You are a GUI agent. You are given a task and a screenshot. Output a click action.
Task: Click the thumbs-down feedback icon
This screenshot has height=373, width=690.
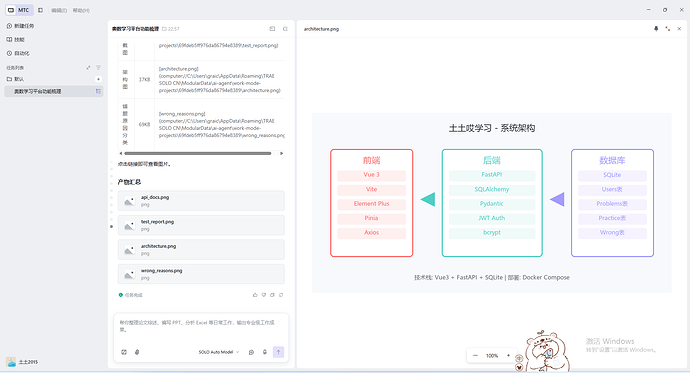264,295
